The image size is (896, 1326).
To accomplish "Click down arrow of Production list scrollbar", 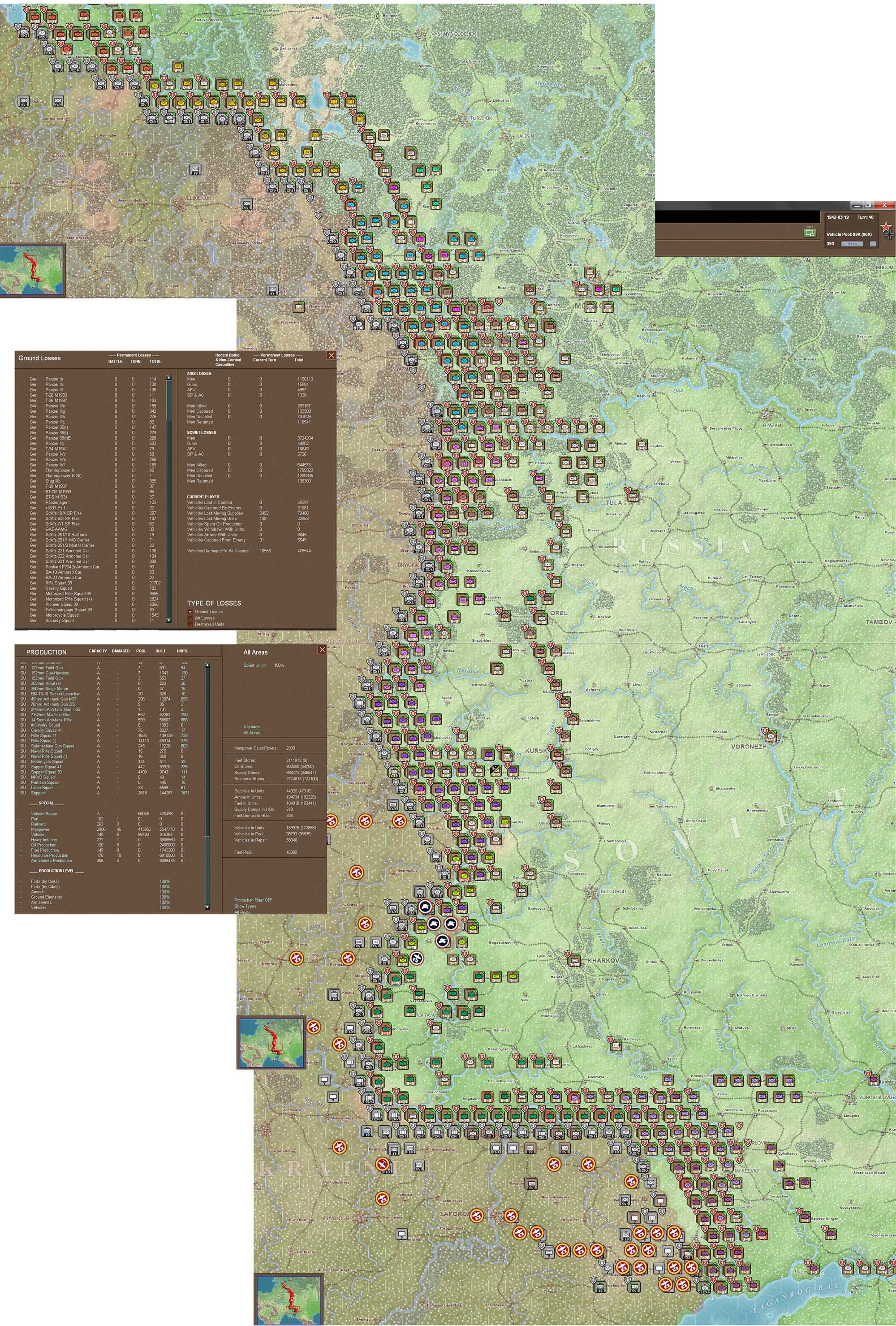I will [x=207, y=907].
